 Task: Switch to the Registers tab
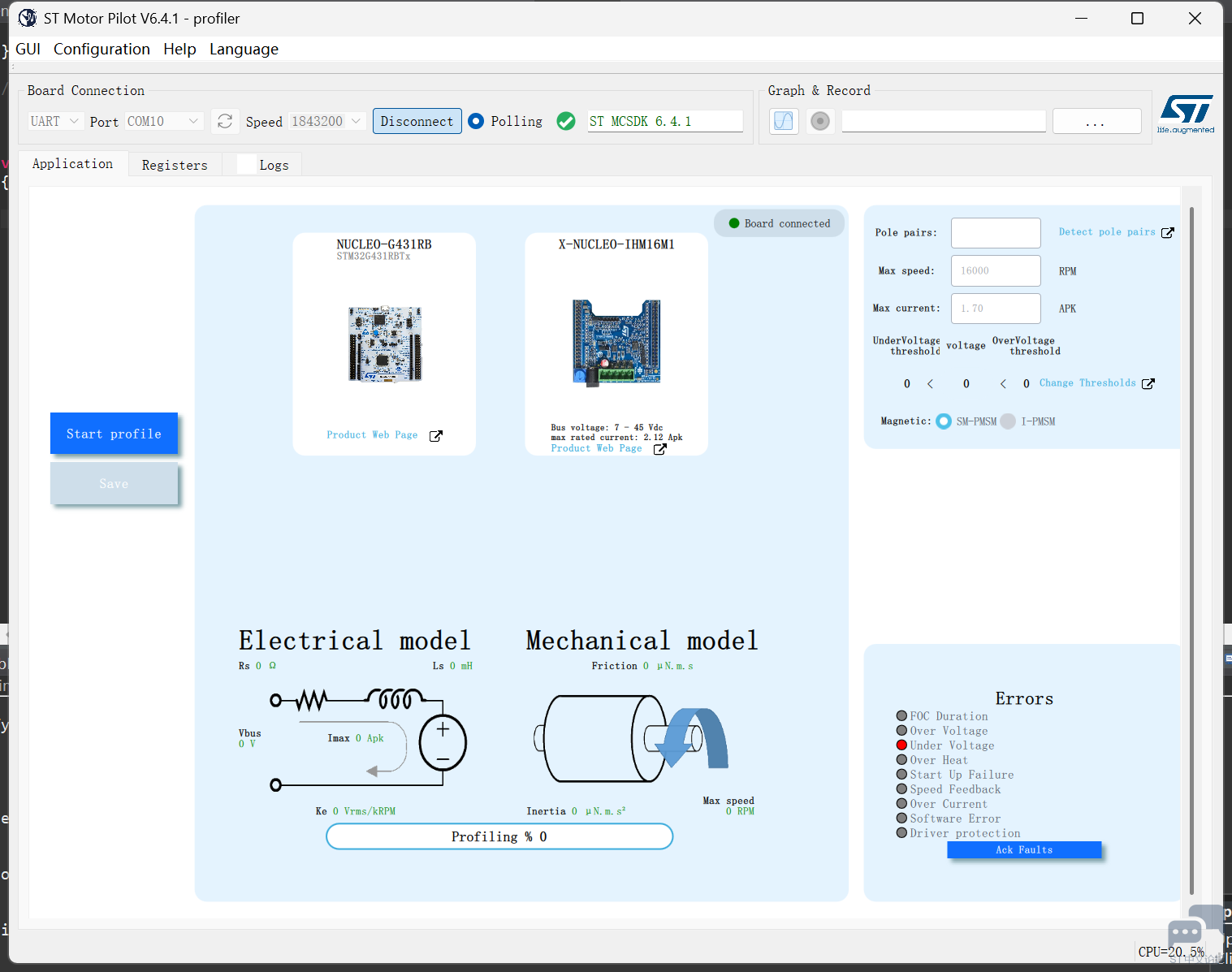coord(175,165)
